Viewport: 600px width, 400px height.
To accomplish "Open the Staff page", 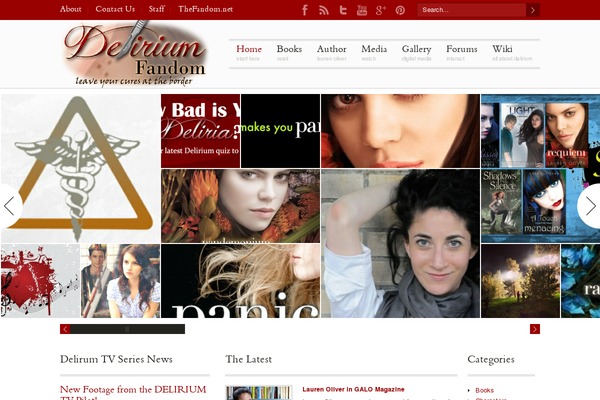I will point(157,9).
